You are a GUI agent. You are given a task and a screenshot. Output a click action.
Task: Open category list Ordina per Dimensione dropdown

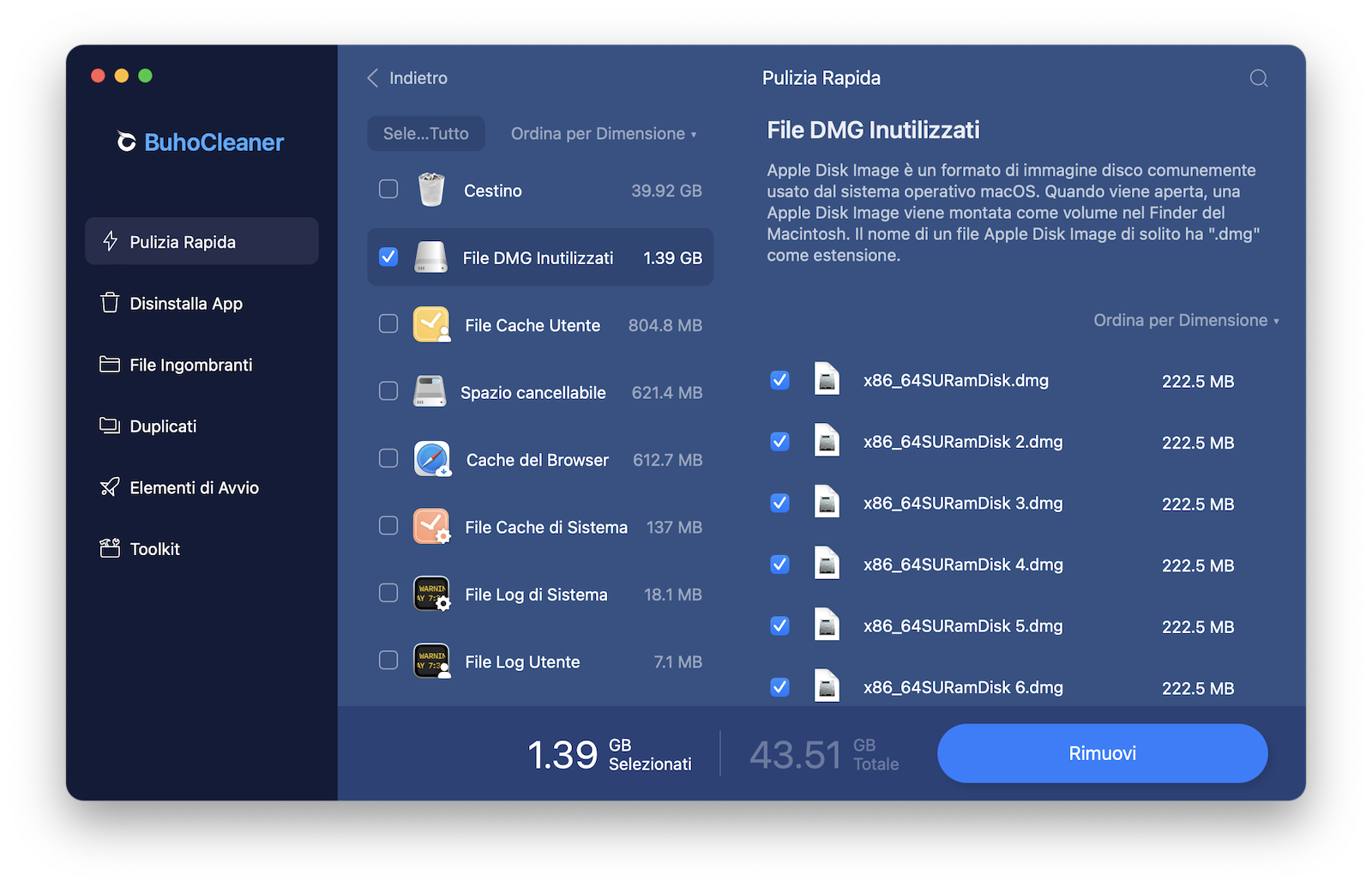coord(604,134)
